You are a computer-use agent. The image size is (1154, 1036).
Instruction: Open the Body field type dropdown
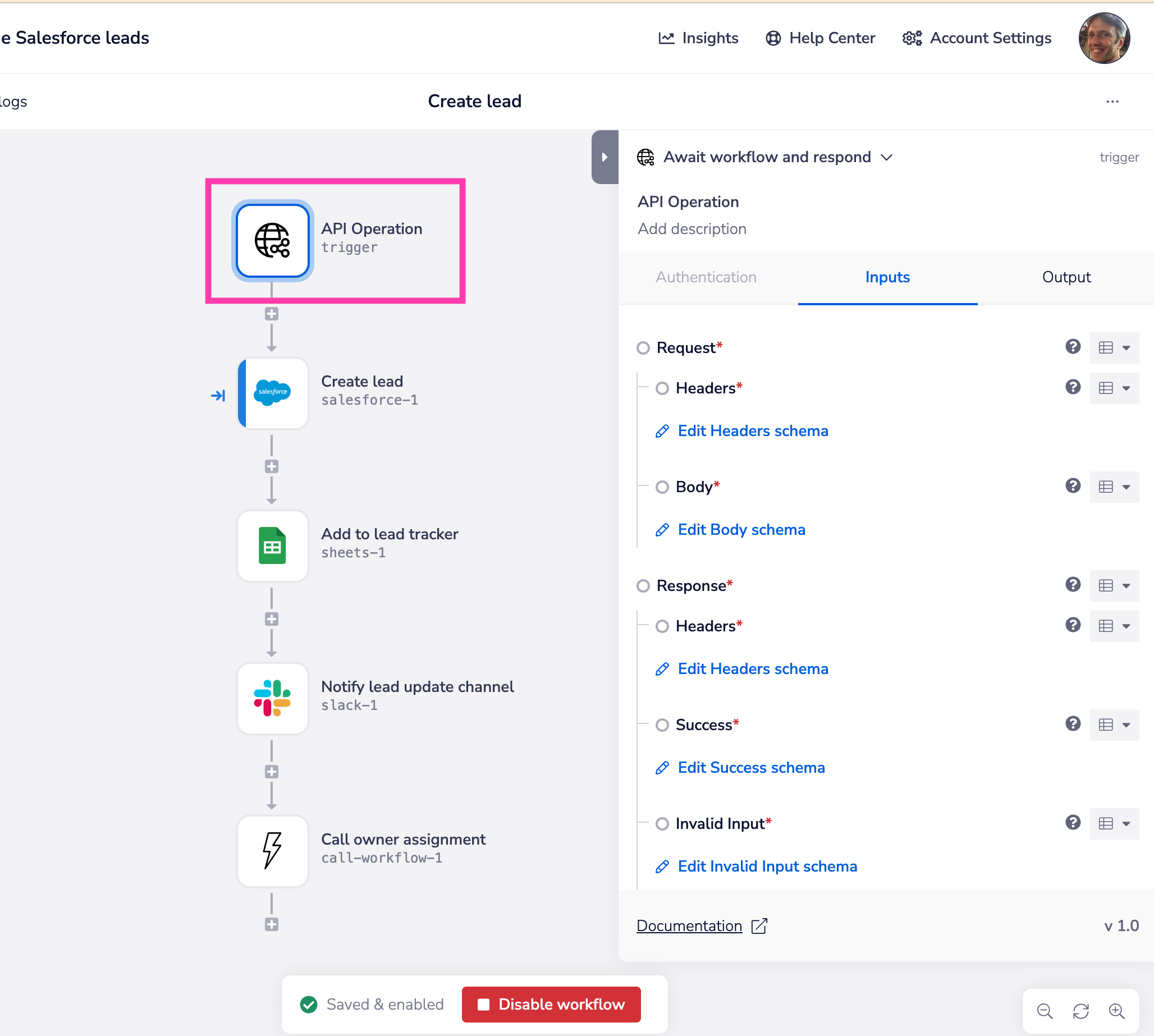pyautogui.click(x=1114, y=487)
